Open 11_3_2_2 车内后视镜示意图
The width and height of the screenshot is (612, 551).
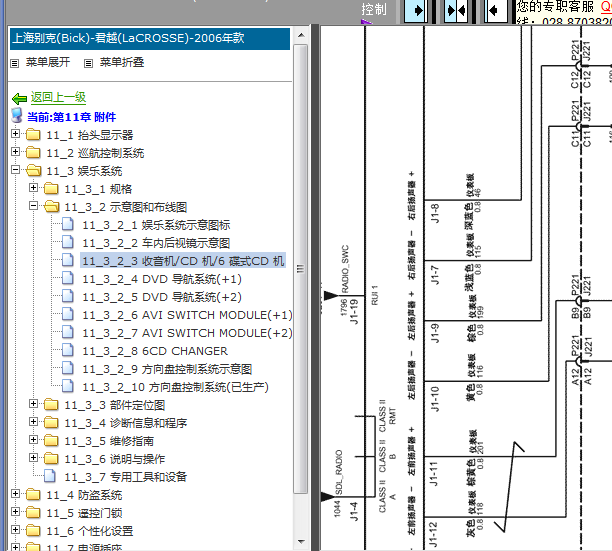[156, 243]
